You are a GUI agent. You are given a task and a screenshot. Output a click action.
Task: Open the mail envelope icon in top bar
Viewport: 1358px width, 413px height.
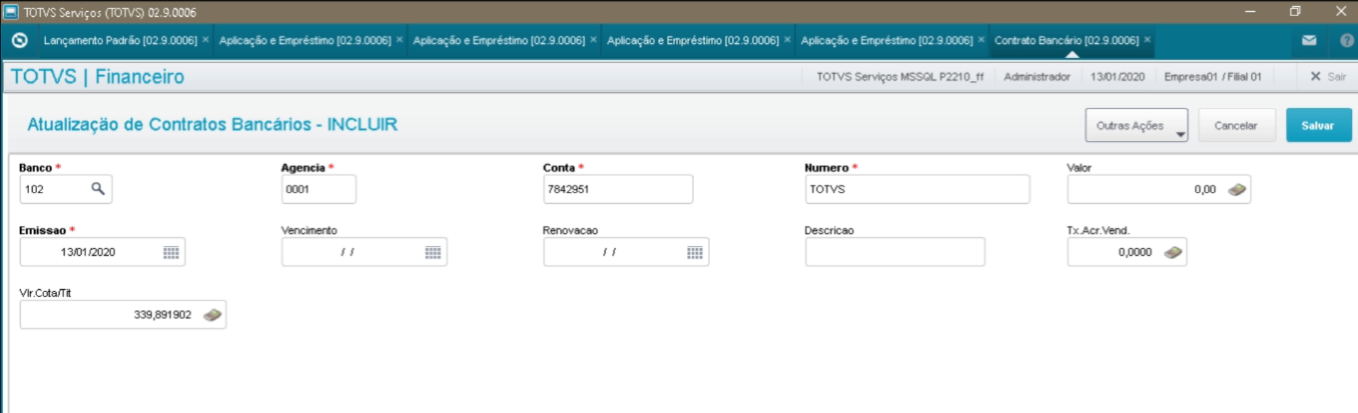[x=1309, y=41]
